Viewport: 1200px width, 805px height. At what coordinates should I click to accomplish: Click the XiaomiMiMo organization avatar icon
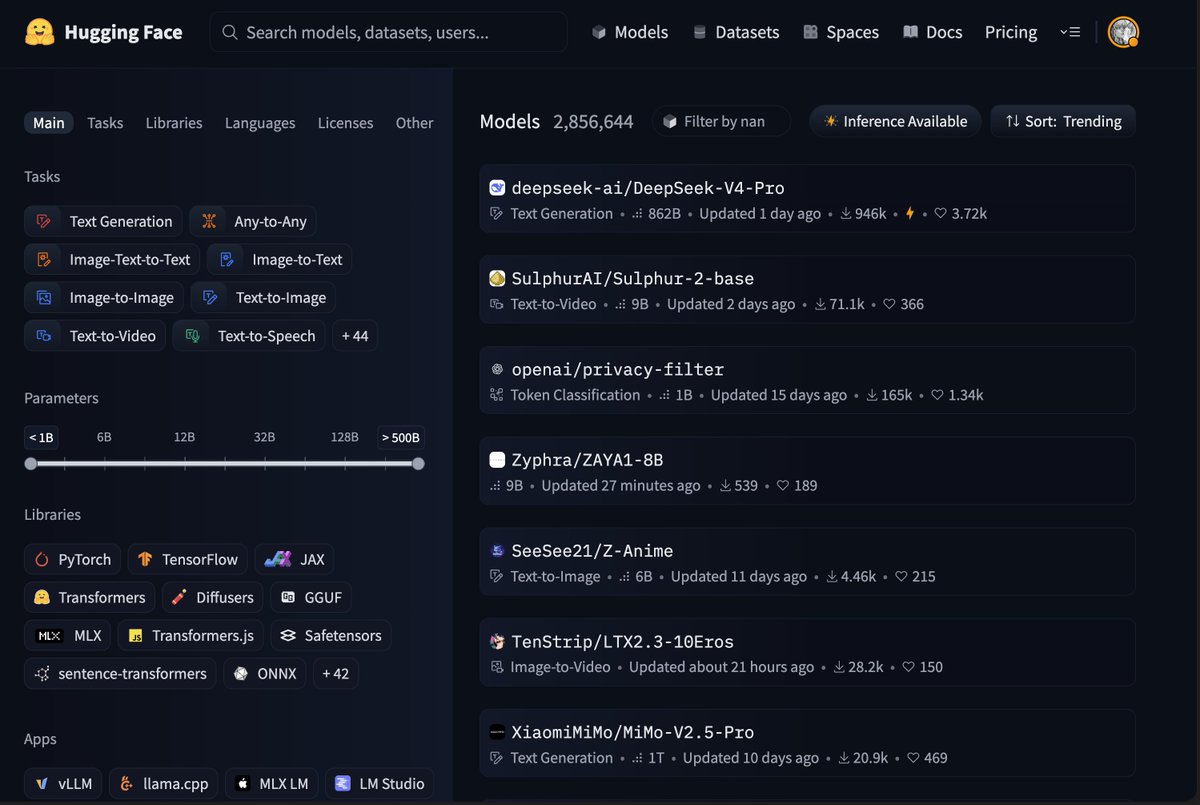[x=497, y=733]
